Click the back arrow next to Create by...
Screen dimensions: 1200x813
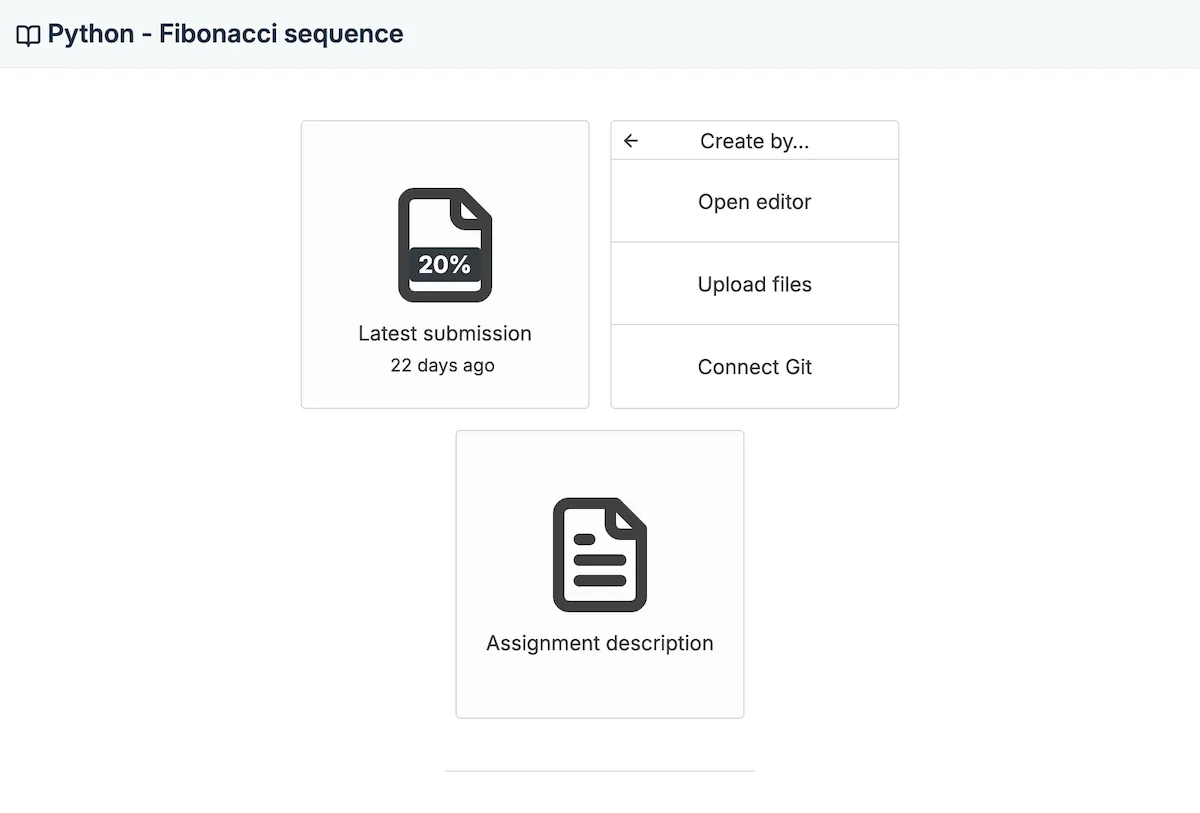point(631,140)
